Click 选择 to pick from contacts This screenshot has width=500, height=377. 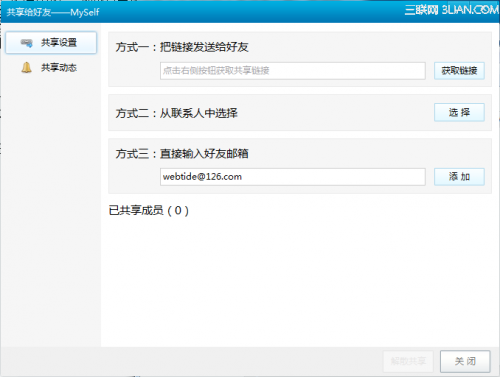point(459,112)
